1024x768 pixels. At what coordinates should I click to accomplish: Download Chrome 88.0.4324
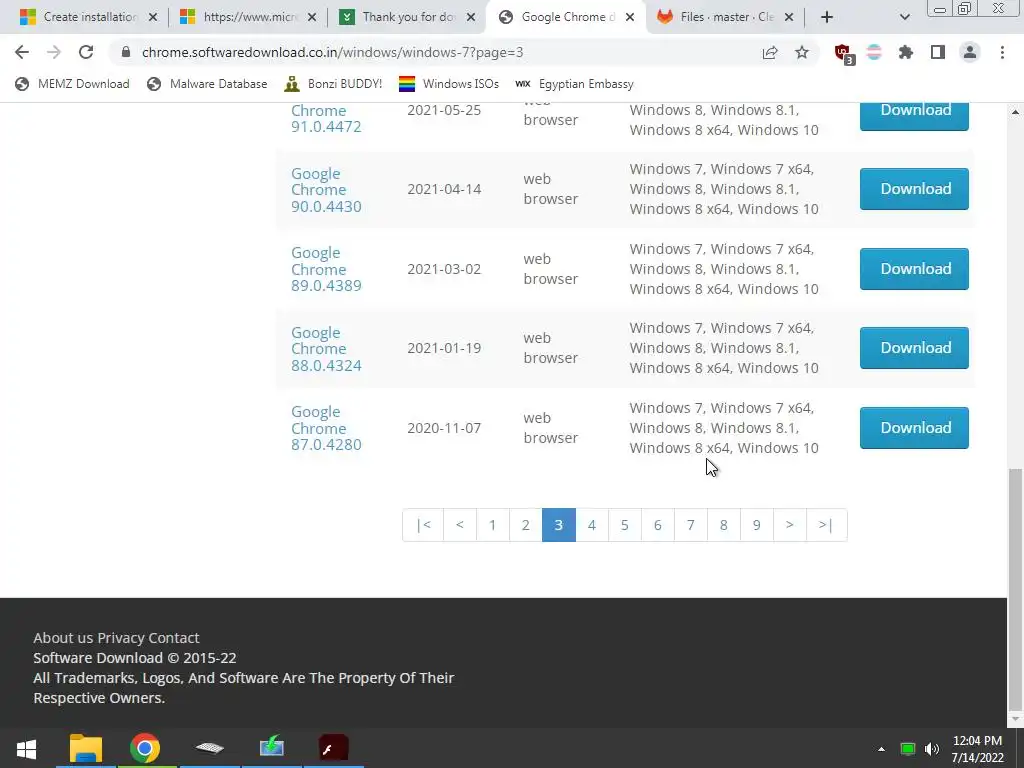(914, 347)
